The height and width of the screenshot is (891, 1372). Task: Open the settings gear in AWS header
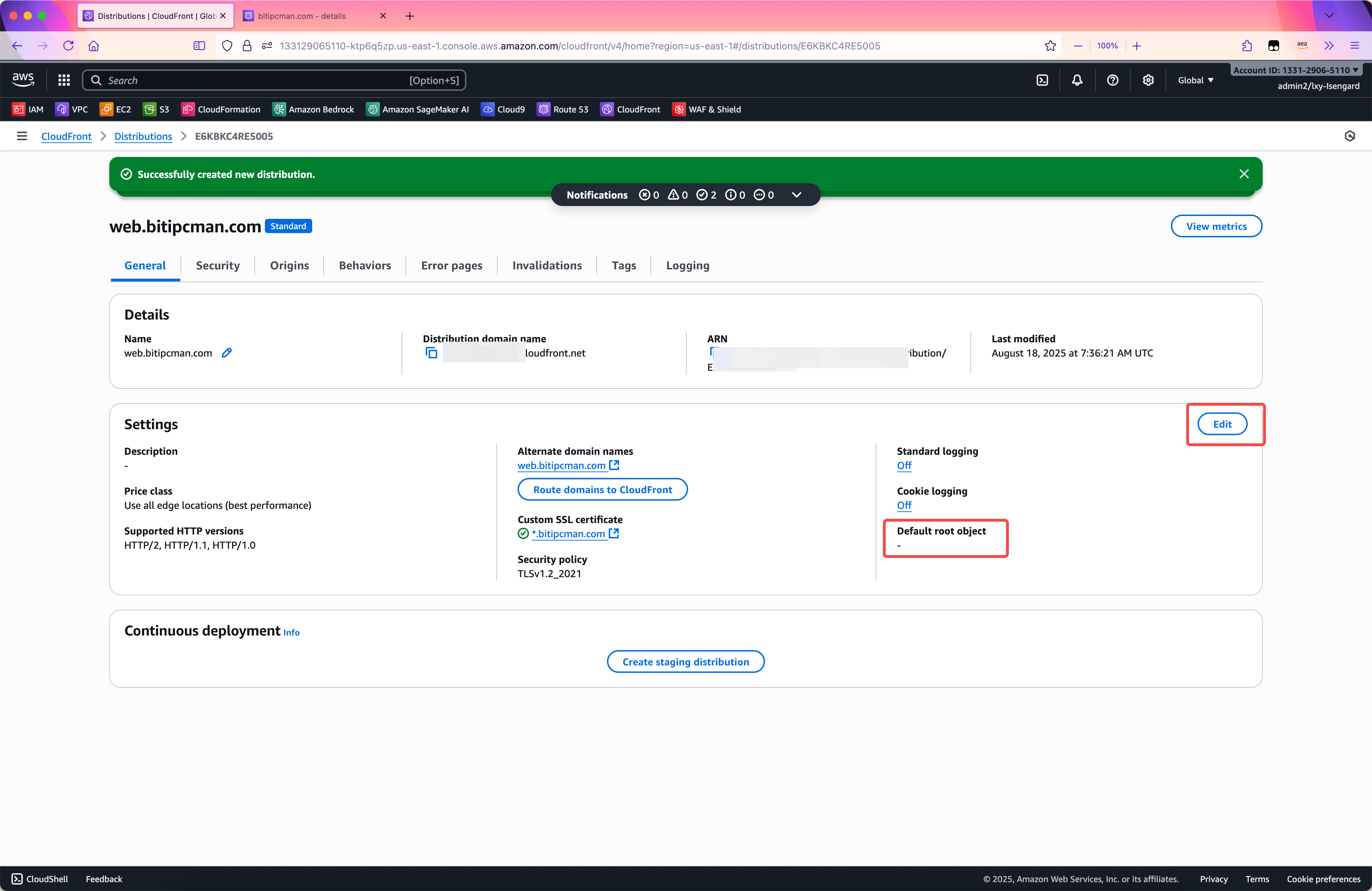[1148, 80]
